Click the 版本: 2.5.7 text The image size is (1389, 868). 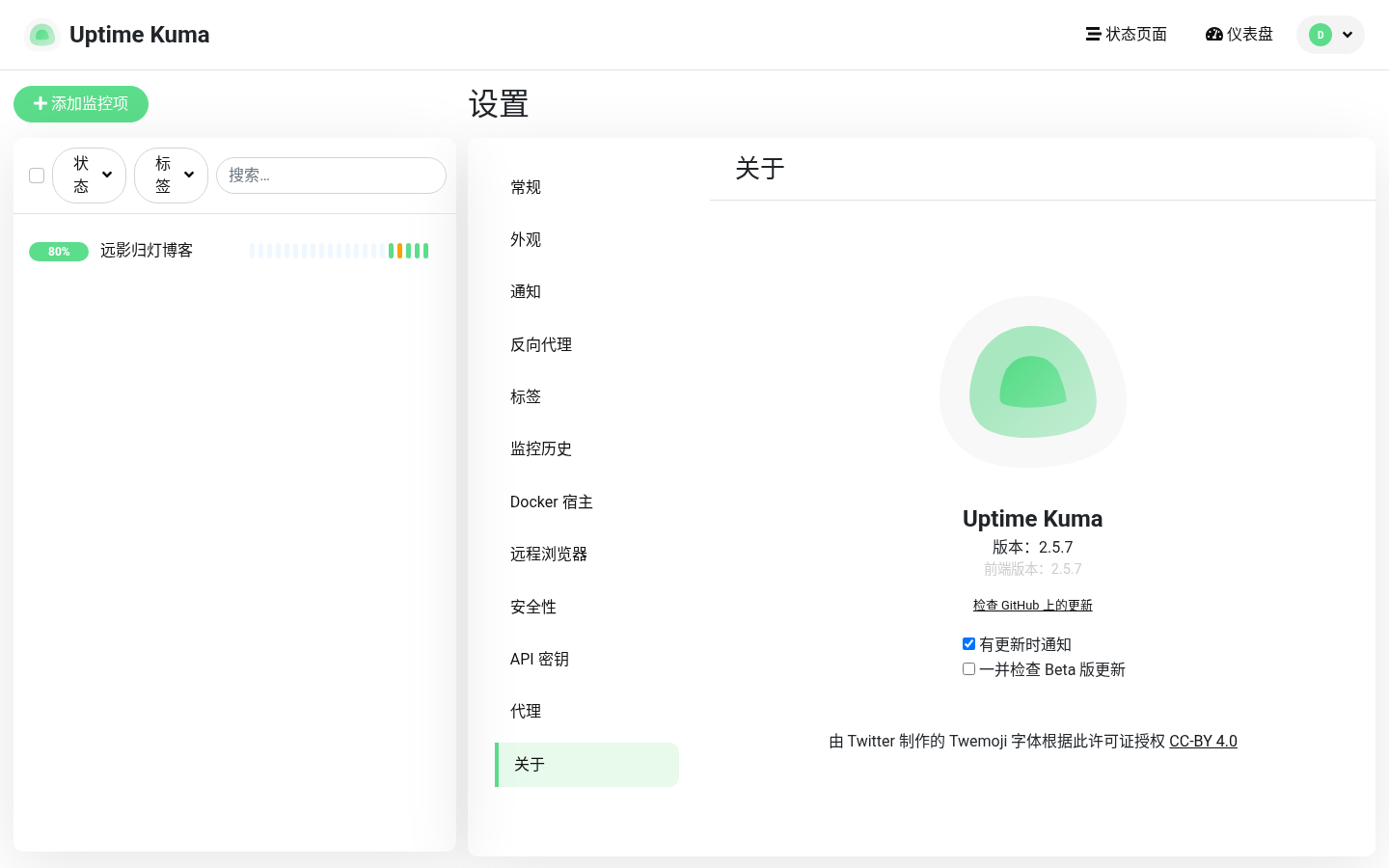tap(1032, 547)
